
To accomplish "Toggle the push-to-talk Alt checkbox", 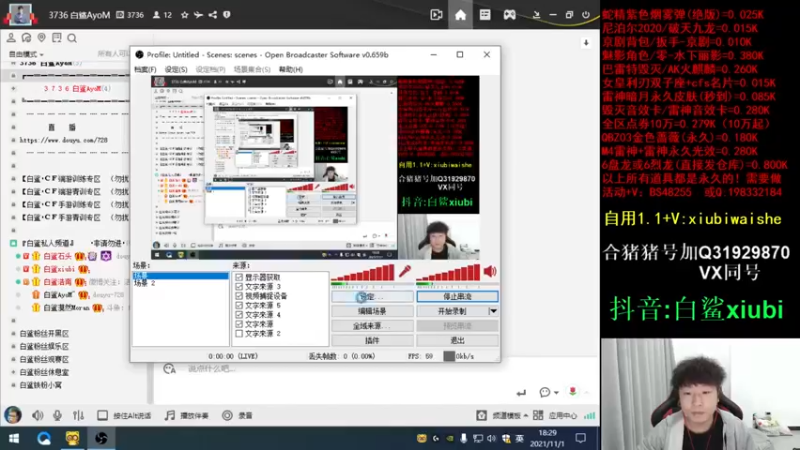I will [103, 415].
